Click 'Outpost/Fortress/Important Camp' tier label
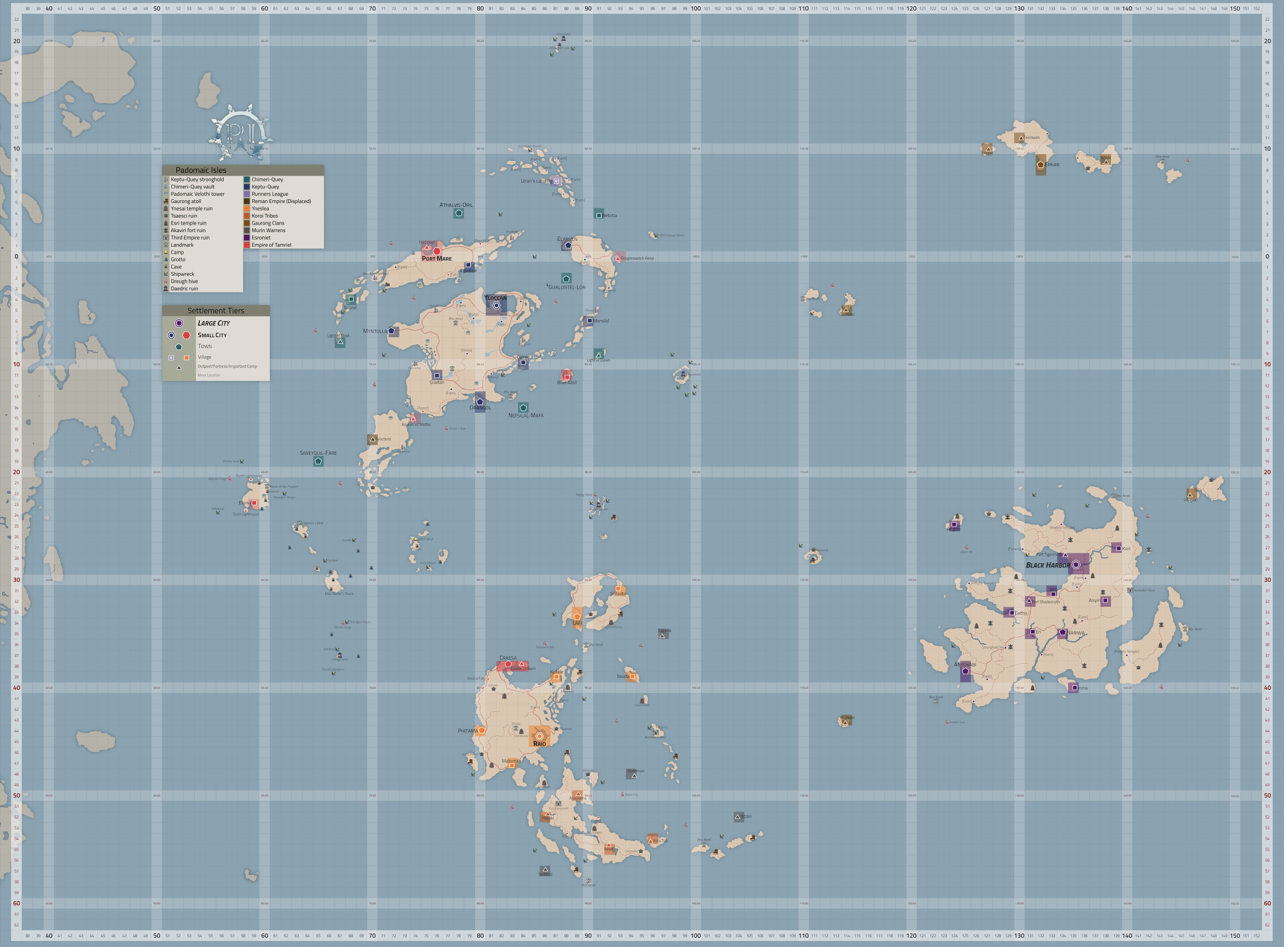Screen dimensions: 1284x947 coord(227,367)
